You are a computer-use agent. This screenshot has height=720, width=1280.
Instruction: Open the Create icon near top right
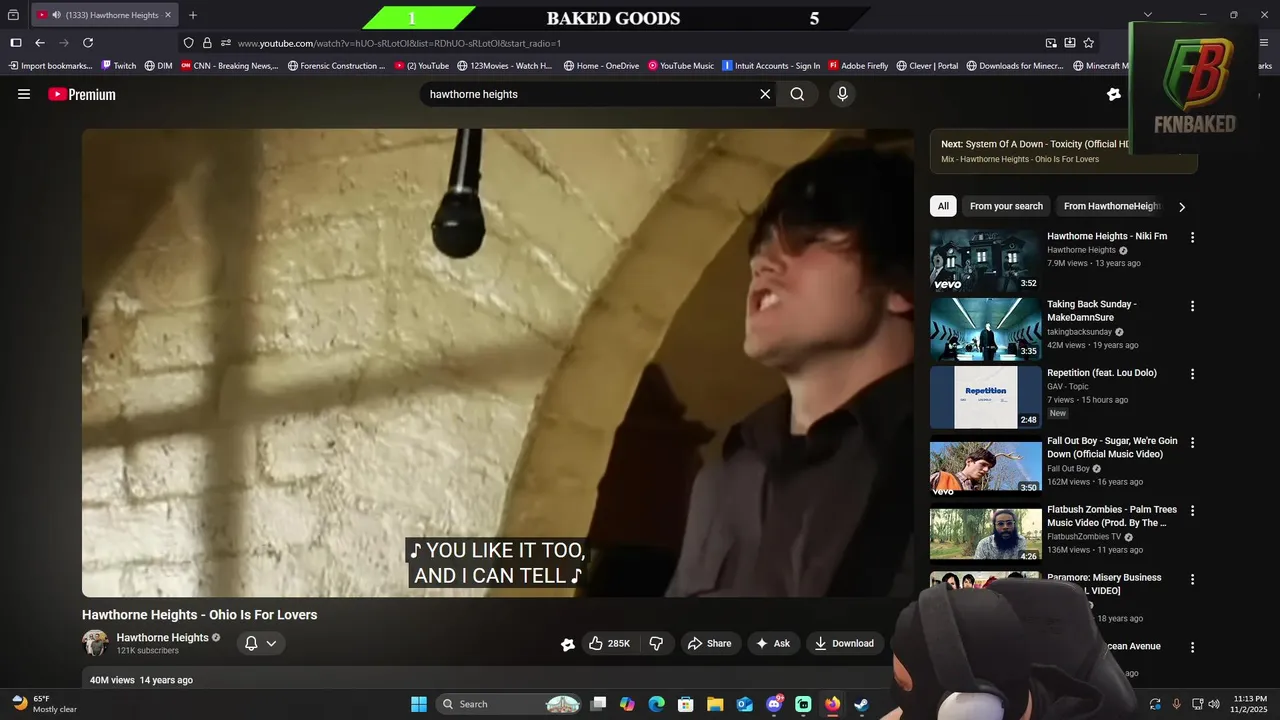coord(1114,94)
